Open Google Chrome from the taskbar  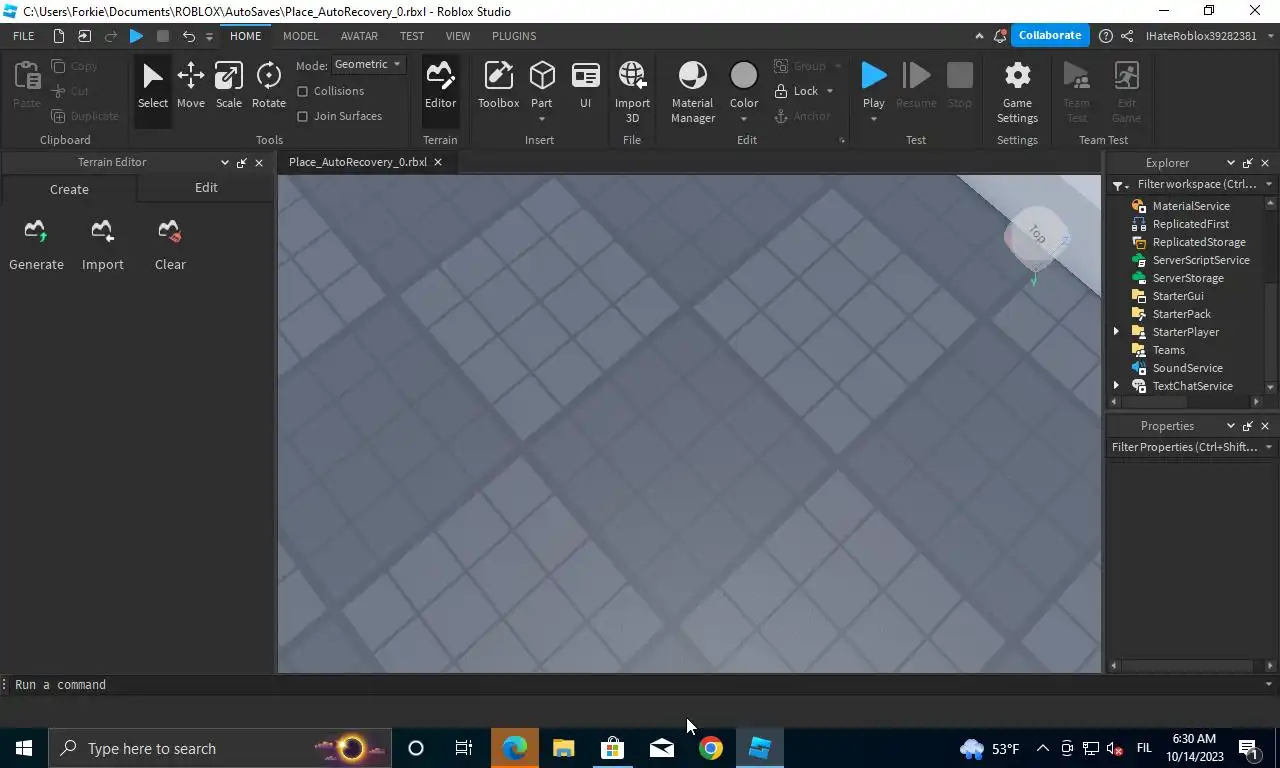pyautogui.click(x=711, y=748)
